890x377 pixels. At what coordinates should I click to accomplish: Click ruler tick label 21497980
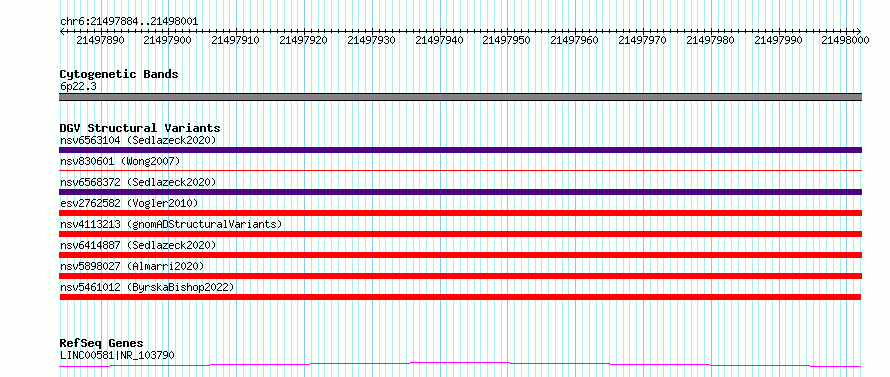(x=710, y=40)
